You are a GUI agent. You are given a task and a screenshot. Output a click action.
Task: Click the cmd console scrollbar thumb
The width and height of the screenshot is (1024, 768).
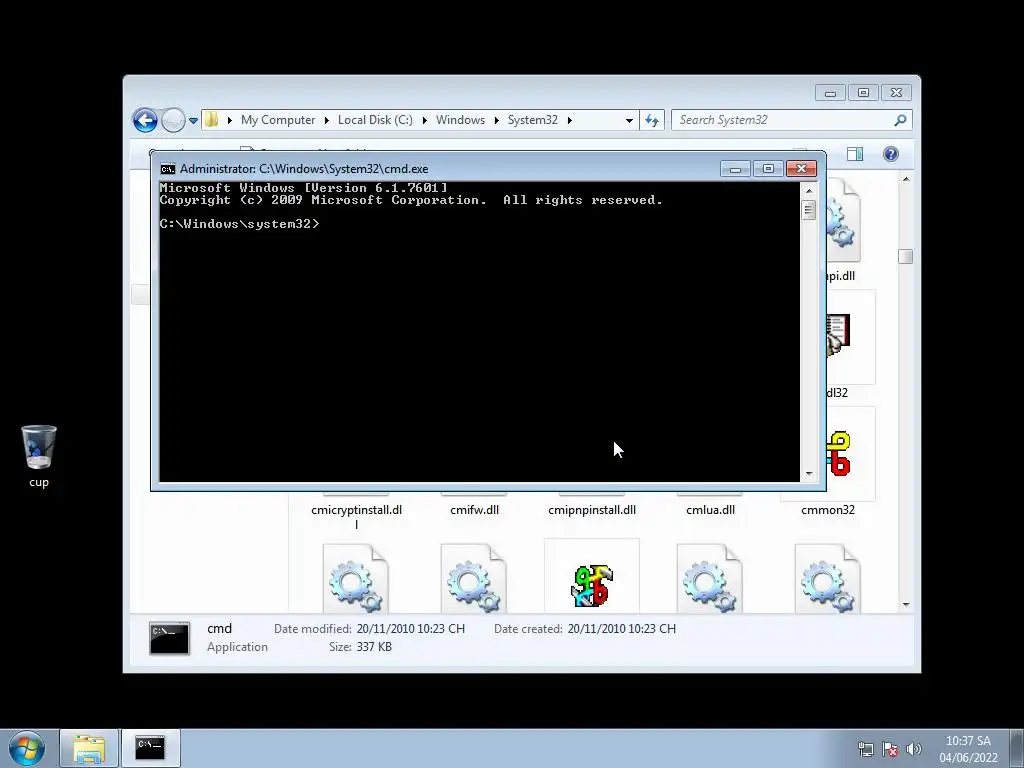click(808, 210)
